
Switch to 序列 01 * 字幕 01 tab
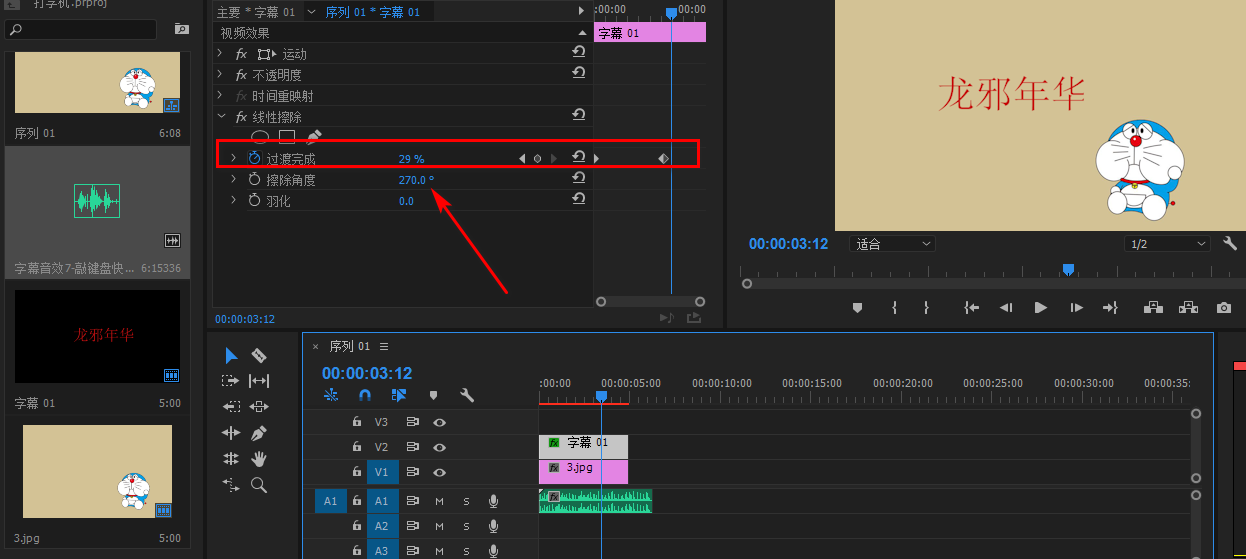click(373, 12)
